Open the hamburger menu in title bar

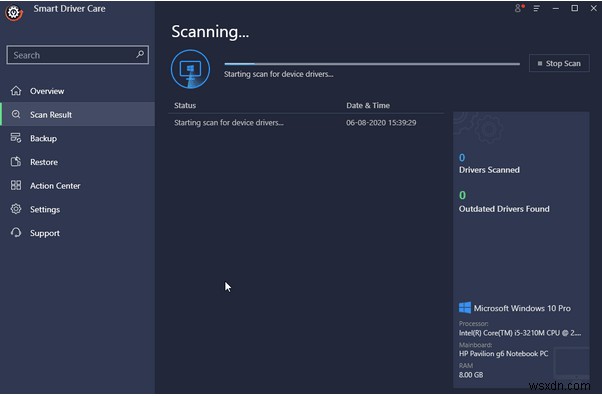click(536, 8)
